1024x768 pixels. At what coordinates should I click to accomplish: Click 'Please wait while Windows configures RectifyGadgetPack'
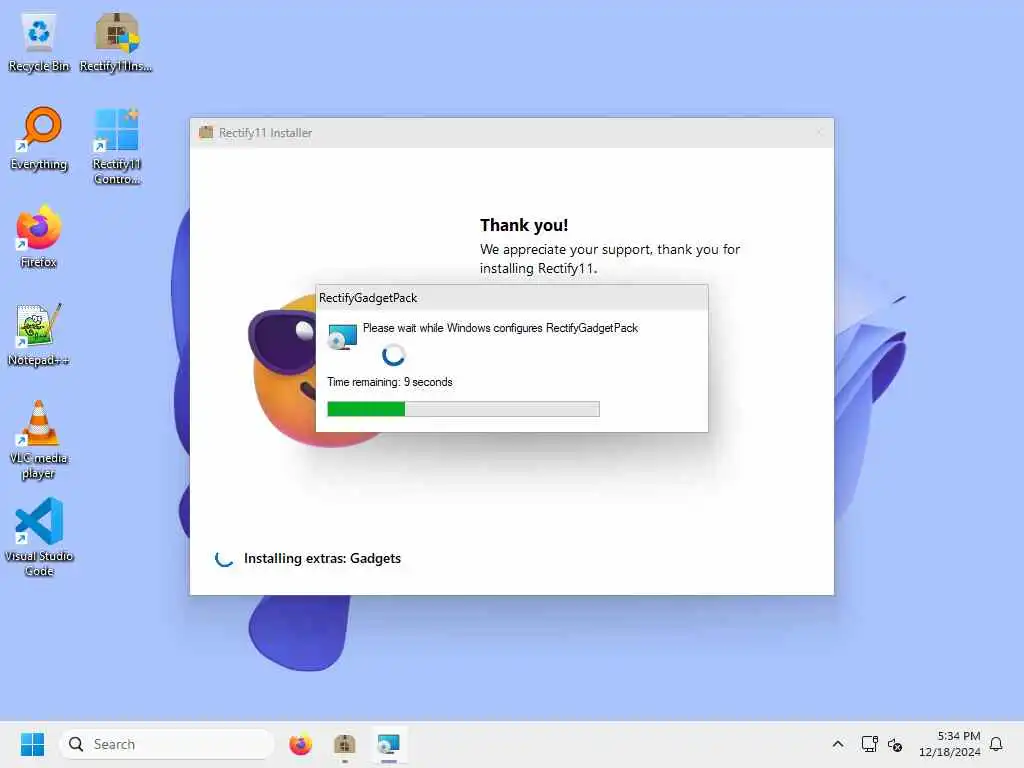(500, 328)
